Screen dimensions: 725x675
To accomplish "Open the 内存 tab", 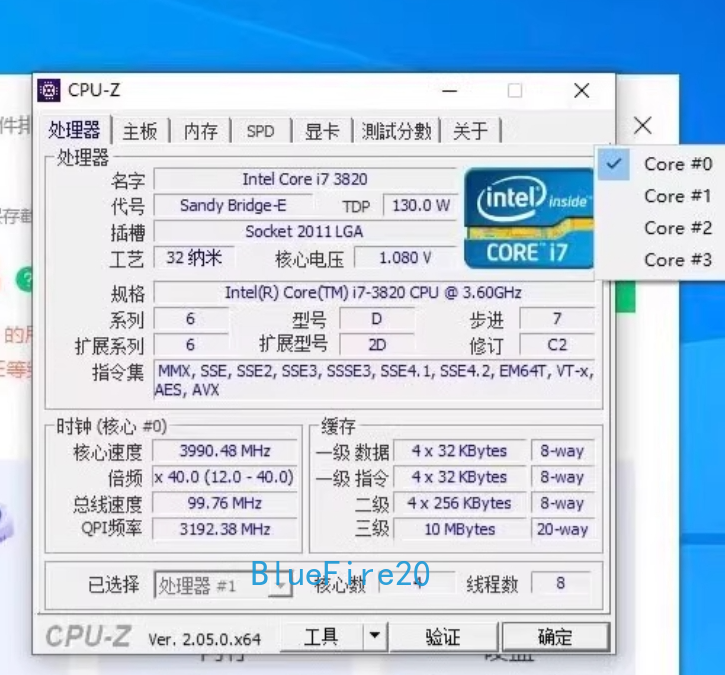I will click(201, 131).
